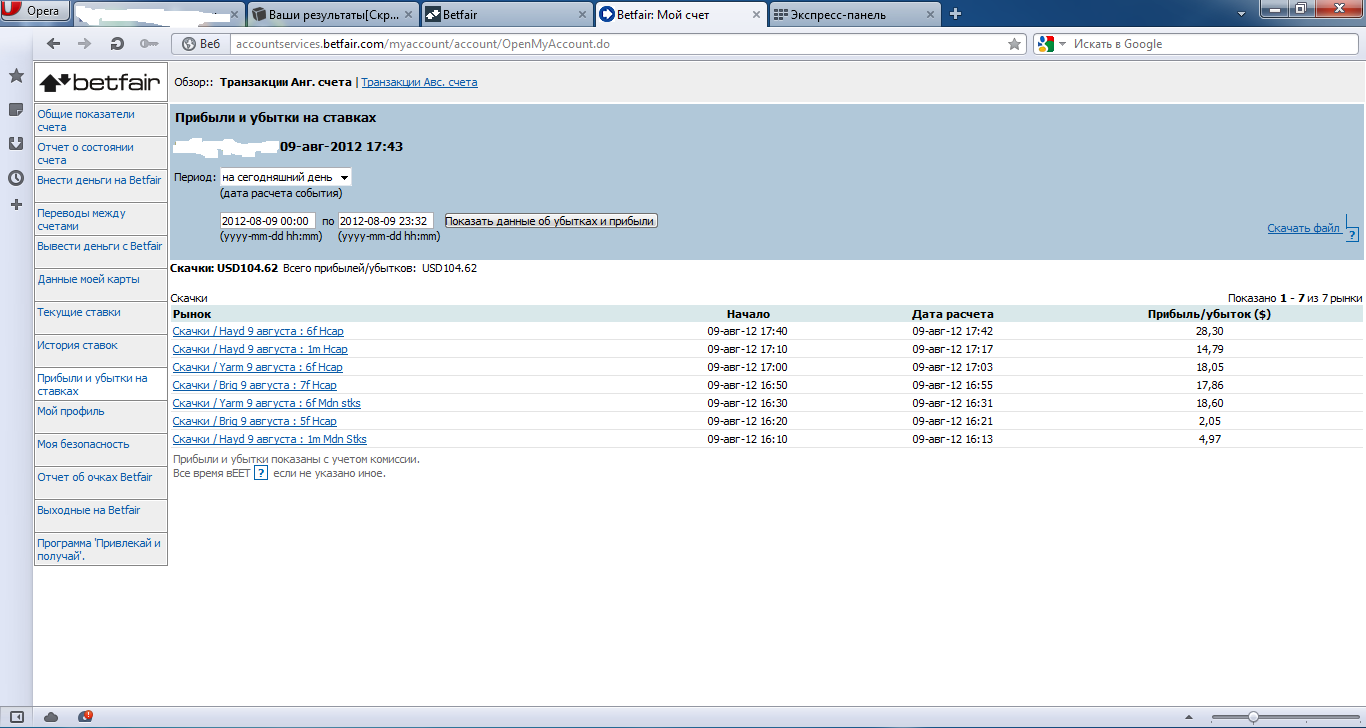This screenshot has height=728, width=1366.
Task: Open Мой профиль in the side menu
Action: pyautogui.click(x=100, y=417)
